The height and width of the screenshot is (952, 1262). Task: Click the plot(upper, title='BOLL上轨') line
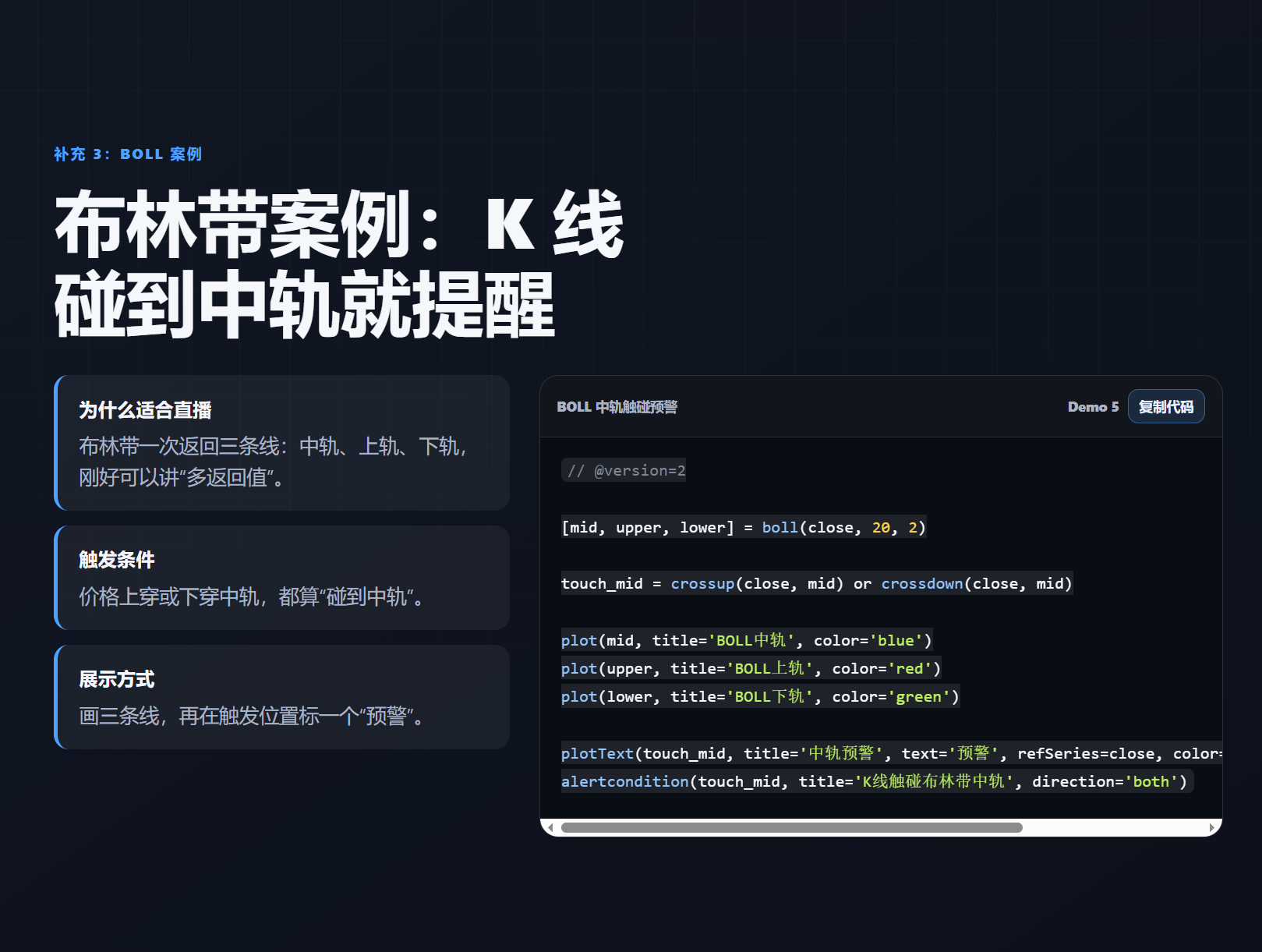coord(751,668)
